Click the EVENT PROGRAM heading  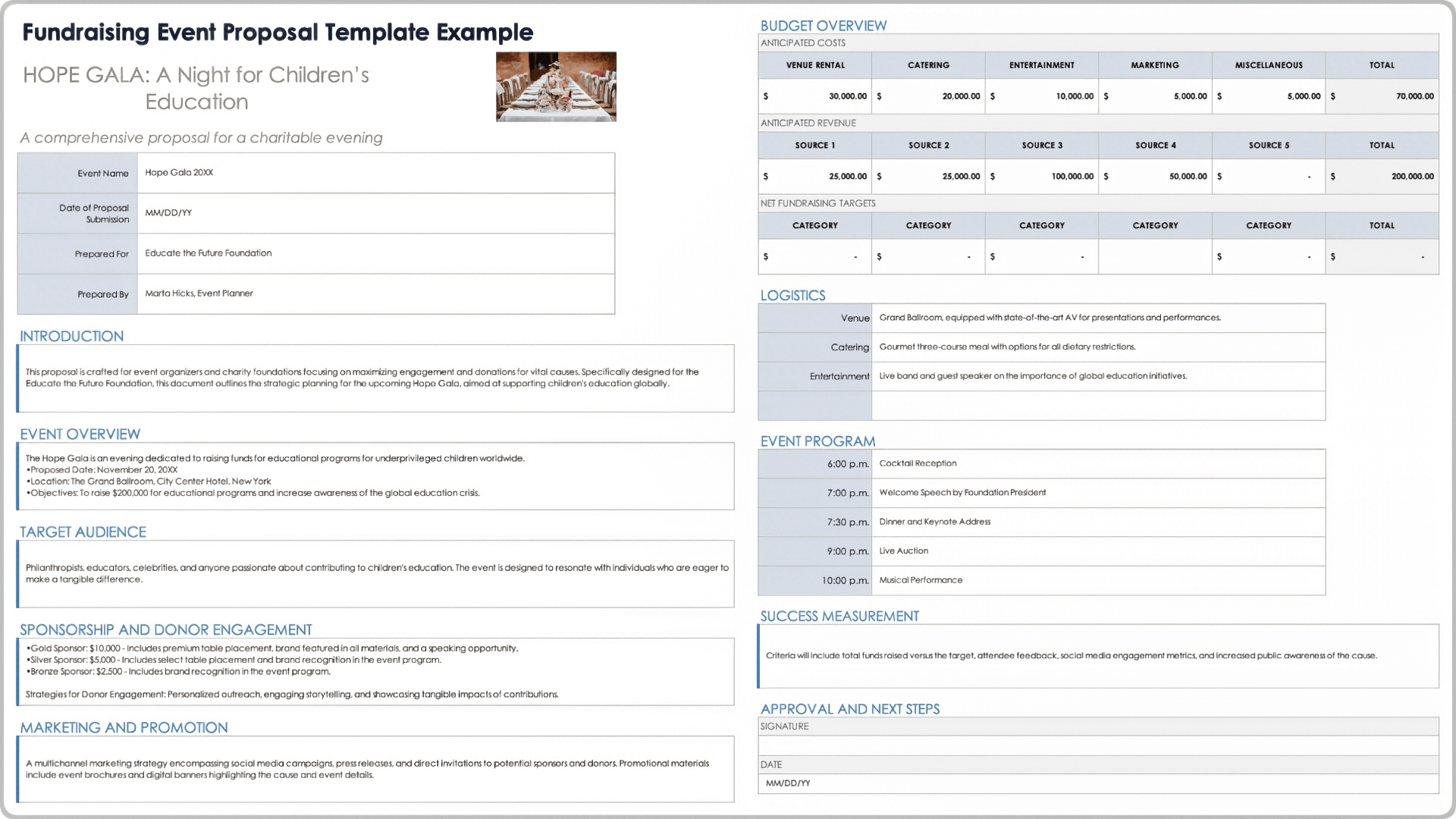817,441
